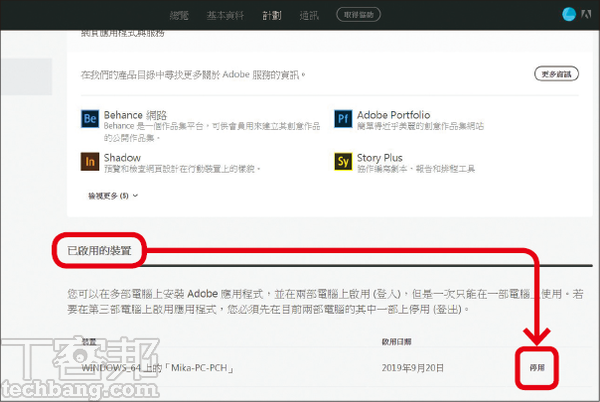Click the 已啟用的裝置 section heading
Viewport: 600px width, 402px height.
point(99,251)
